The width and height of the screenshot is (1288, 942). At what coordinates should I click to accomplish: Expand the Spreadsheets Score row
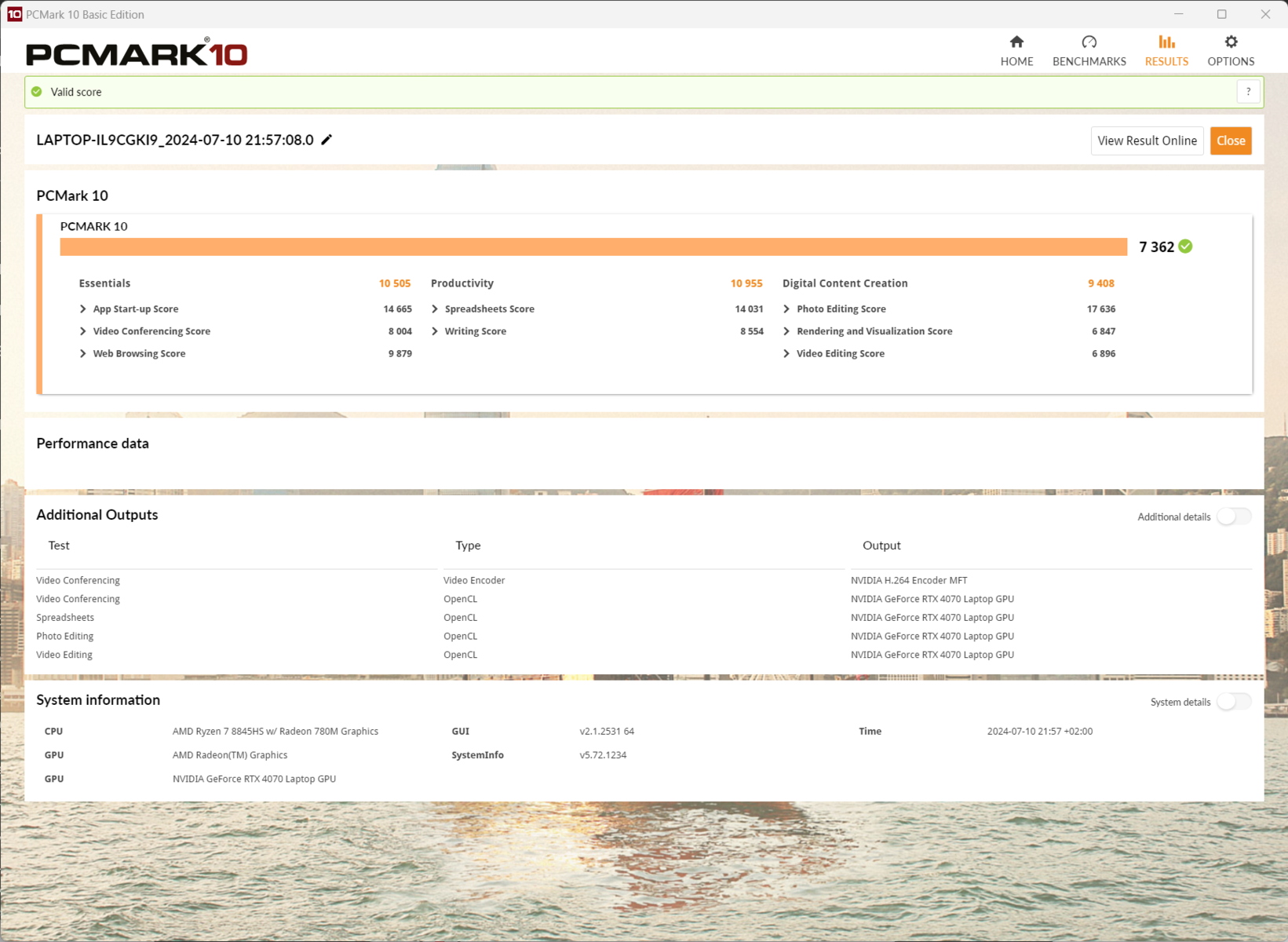(435, 309)
